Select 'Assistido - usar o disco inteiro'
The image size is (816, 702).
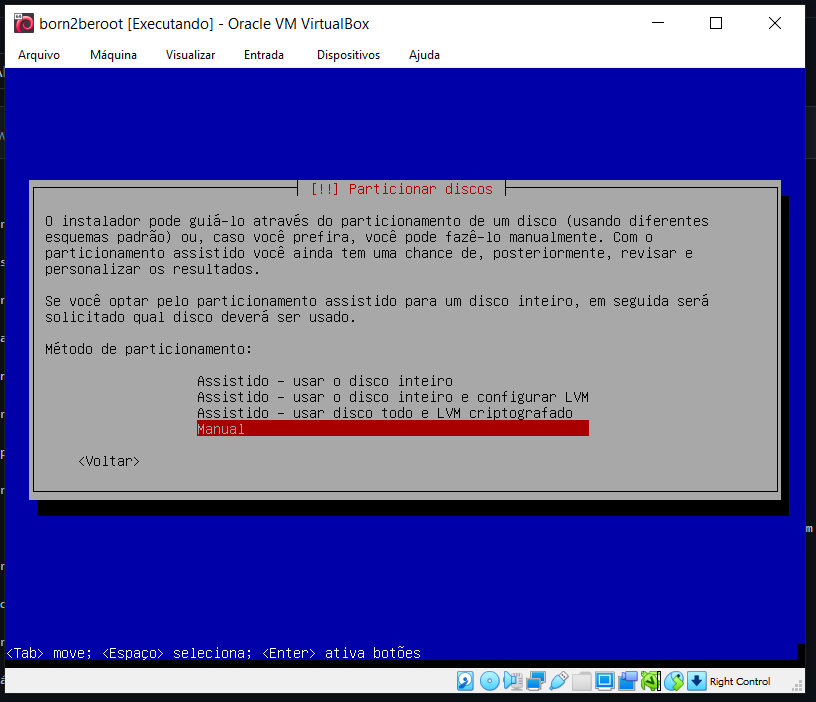(x=325, y=381)
